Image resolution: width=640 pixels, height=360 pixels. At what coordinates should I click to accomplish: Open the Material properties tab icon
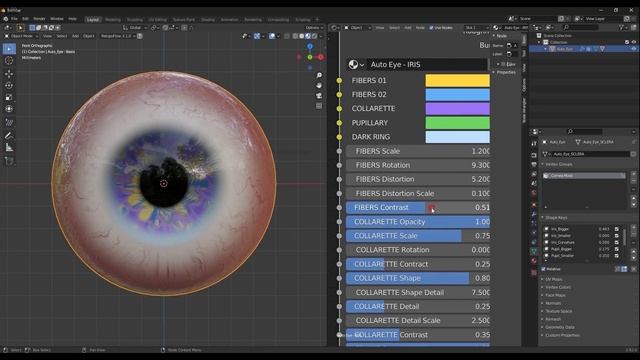tap(534, 261)
